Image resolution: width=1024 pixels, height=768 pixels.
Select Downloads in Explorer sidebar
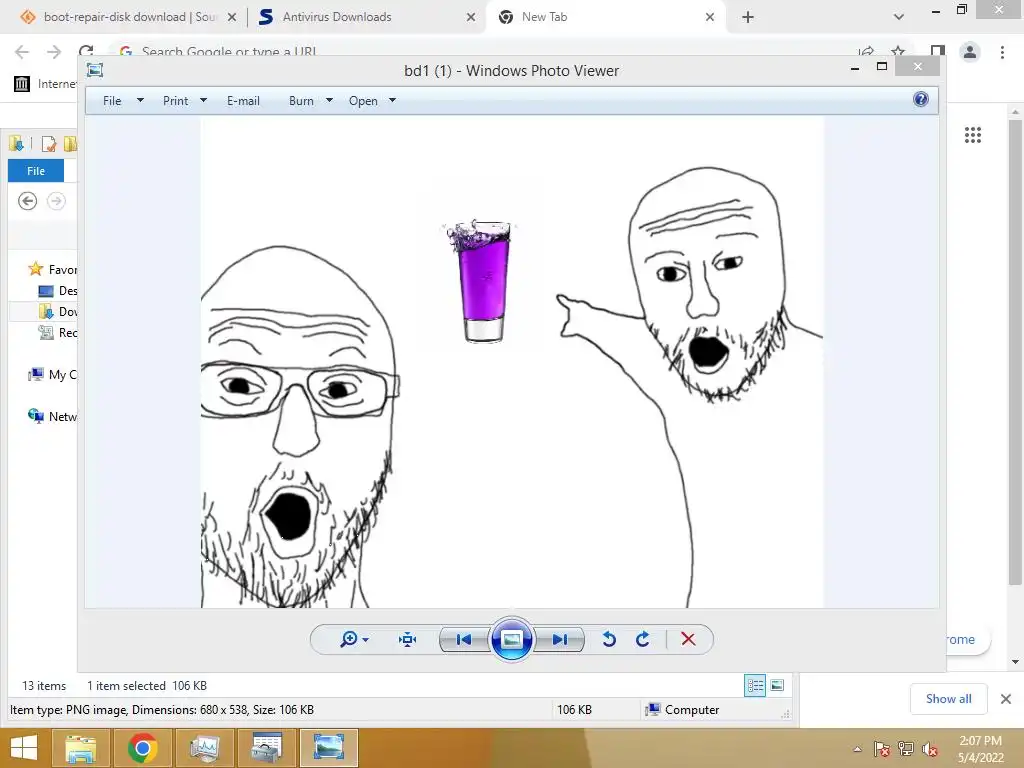pyautogui.click(x=58, y=312)
